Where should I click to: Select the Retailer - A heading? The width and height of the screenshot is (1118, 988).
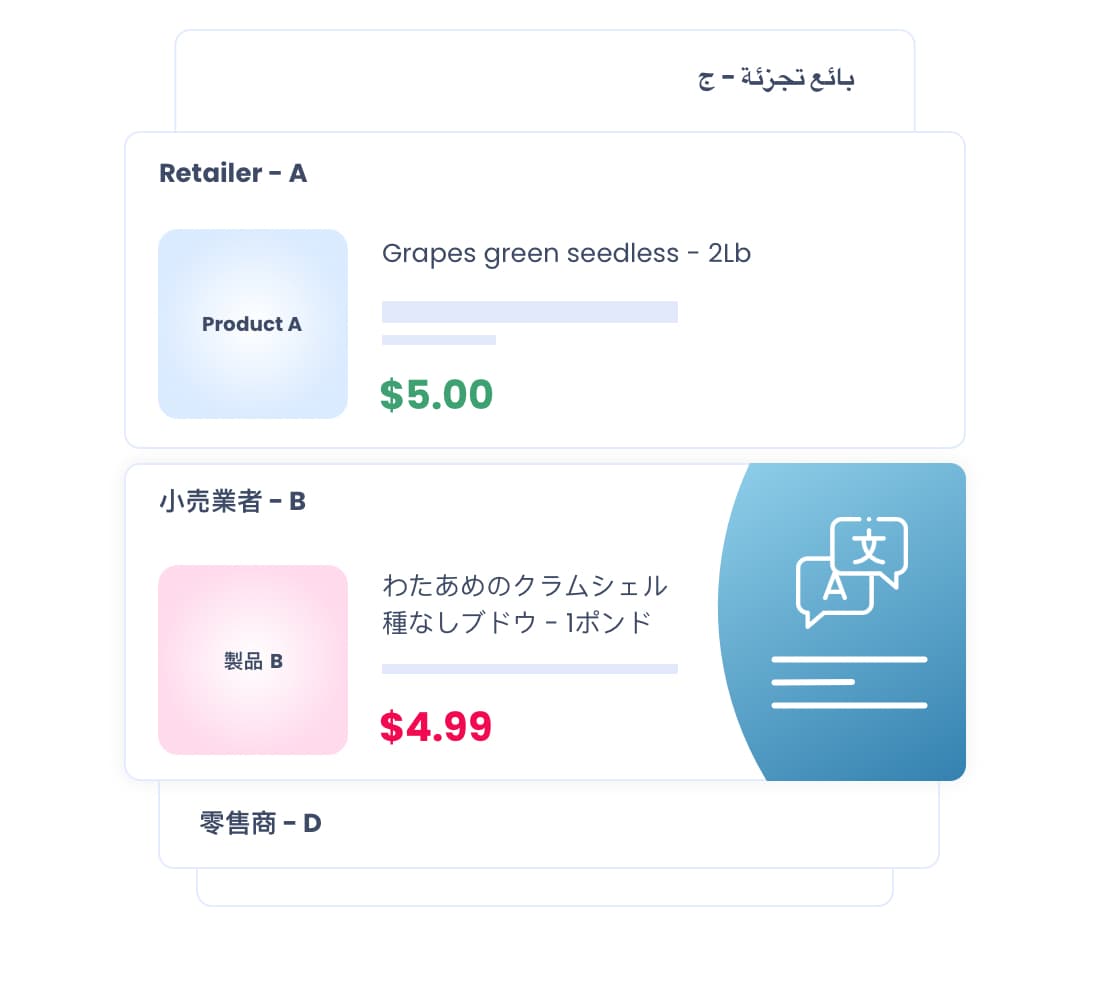(233, 173)
